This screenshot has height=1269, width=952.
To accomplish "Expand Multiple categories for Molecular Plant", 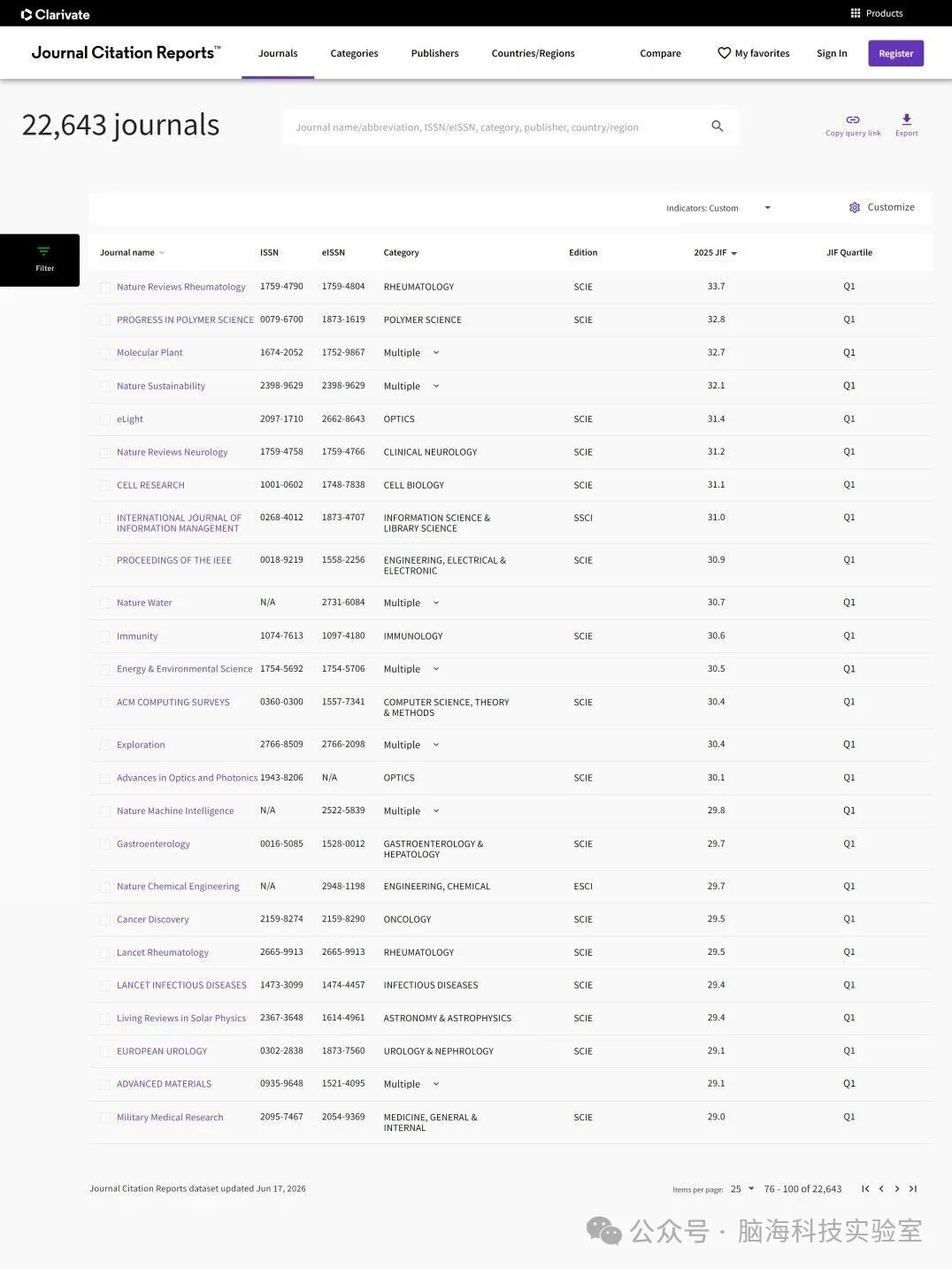I will click(436, 352).
